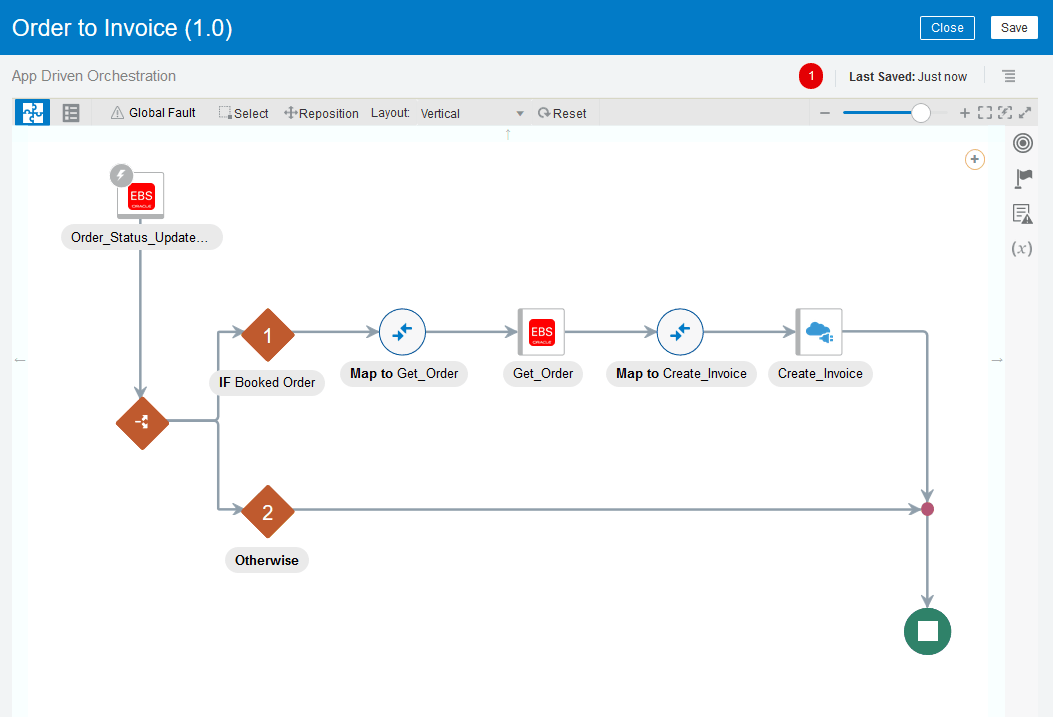Click the switch/branch diamond node

pos(142,423)
